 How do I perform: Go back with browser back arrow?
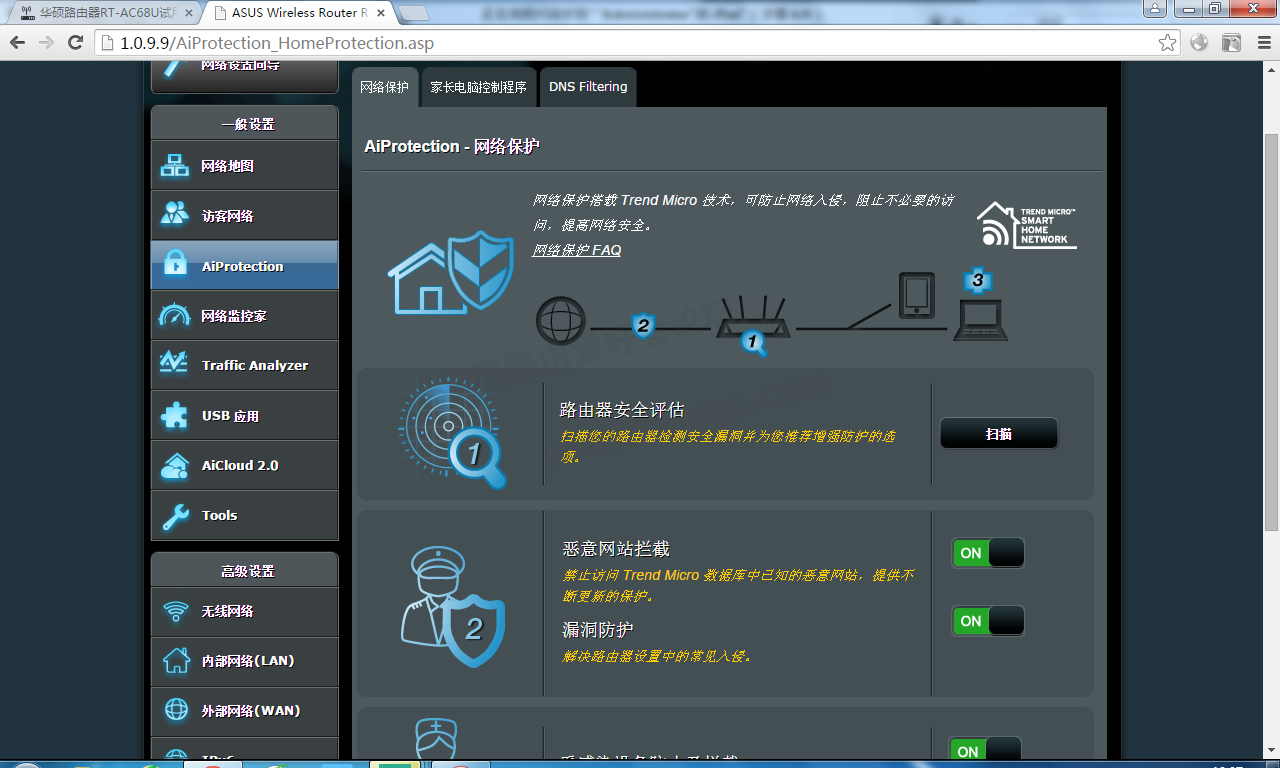tap(17, 43)
